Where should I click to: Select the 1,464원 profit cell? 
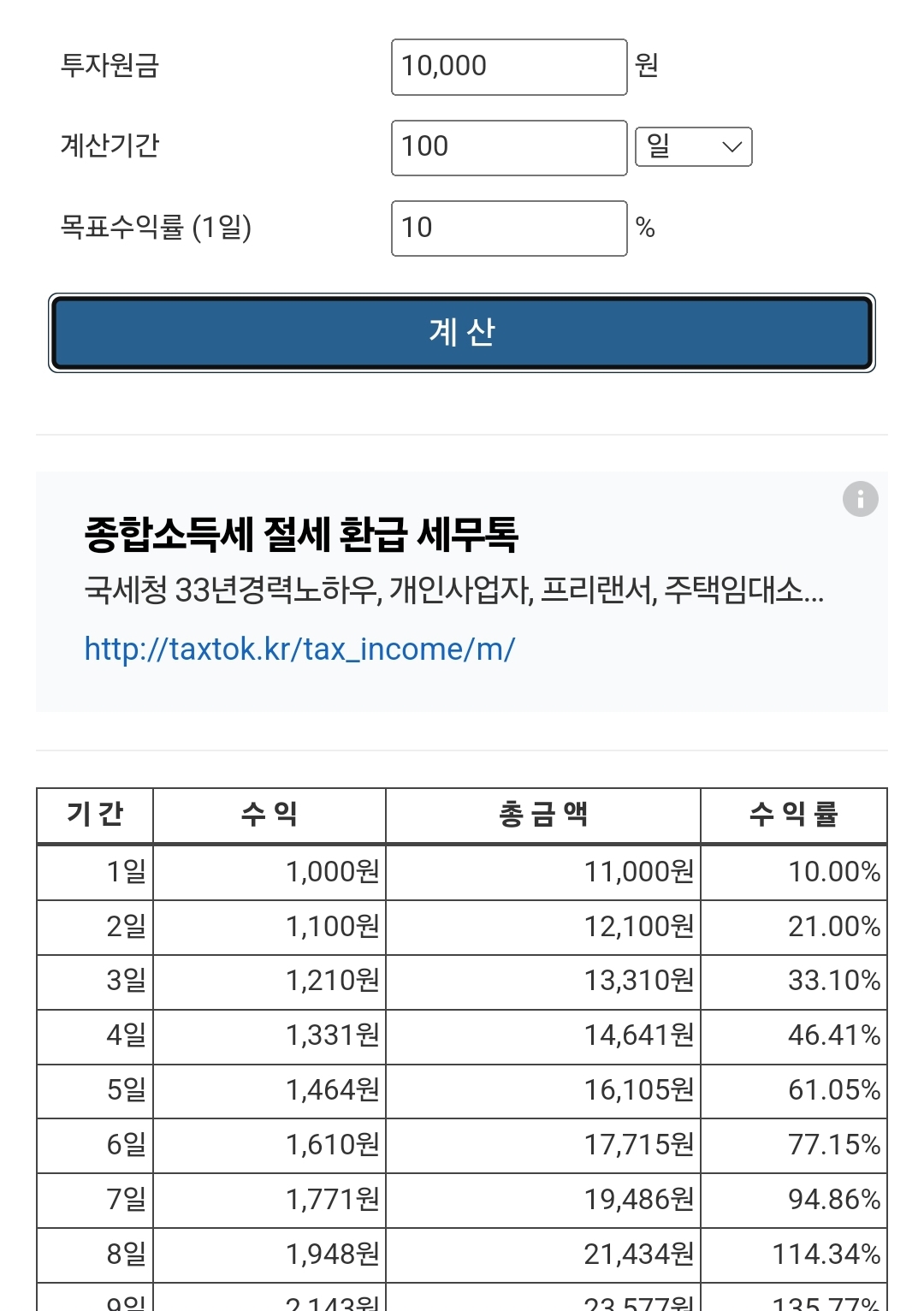point(269,1091)
